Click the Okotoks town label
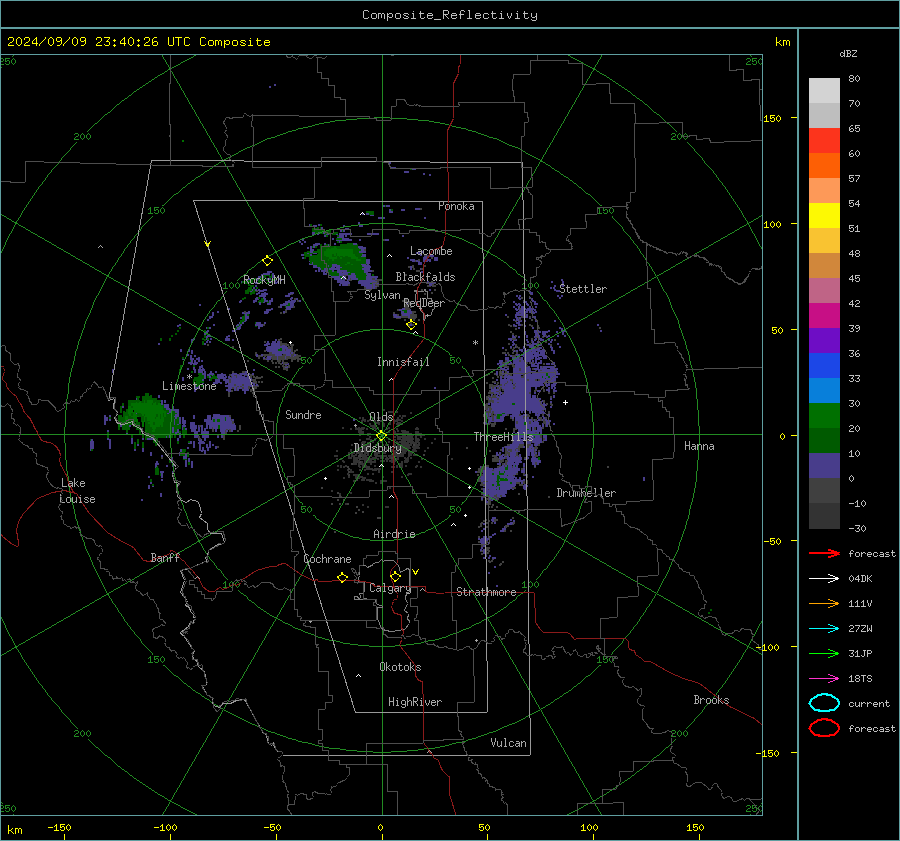The width and height of the screenshot is (900, 841). (x=400, y=667)
